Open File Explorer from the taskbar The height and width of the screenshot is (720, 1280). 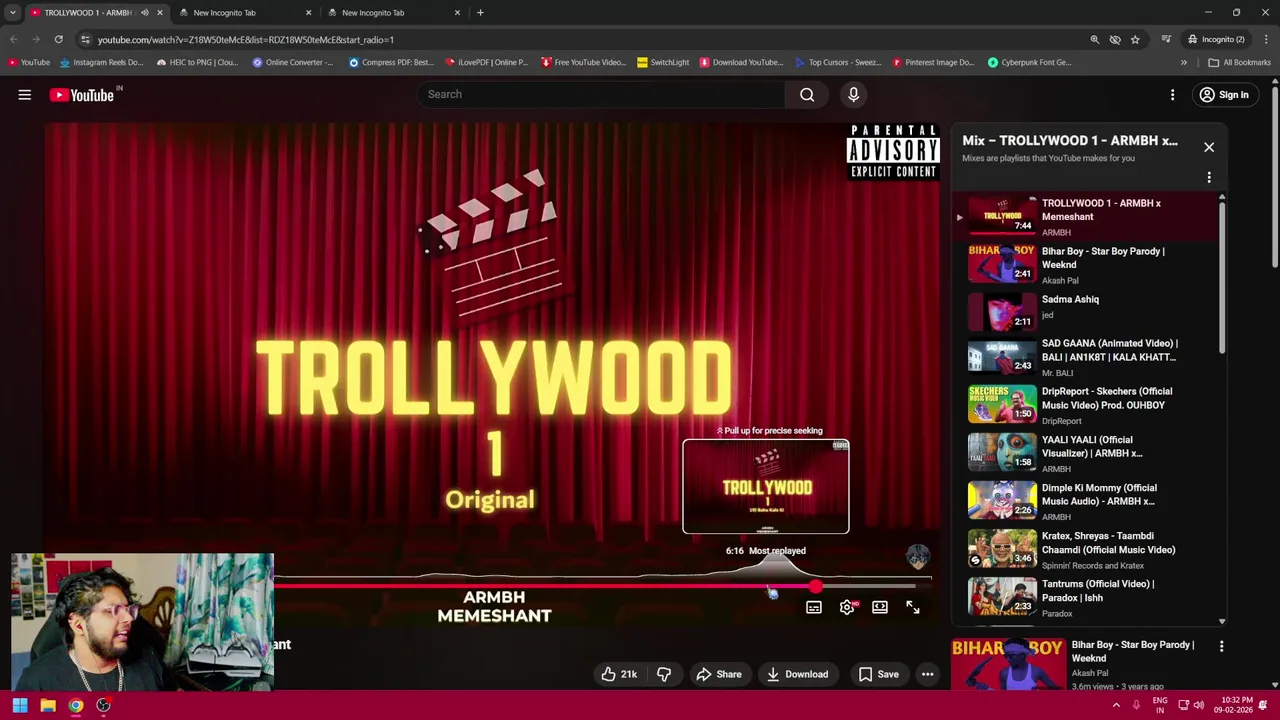point(48,705)
